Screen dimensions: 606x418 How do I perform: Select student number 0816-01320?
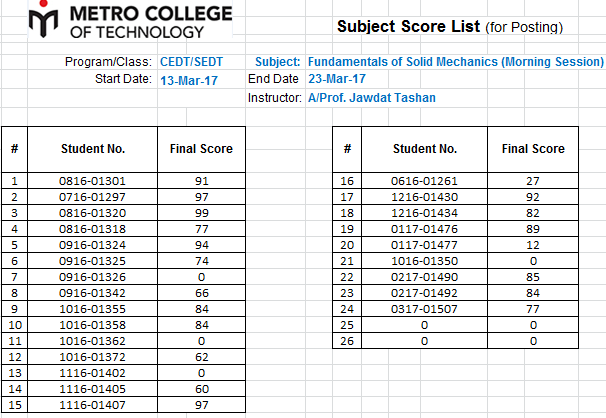point(92,213)
